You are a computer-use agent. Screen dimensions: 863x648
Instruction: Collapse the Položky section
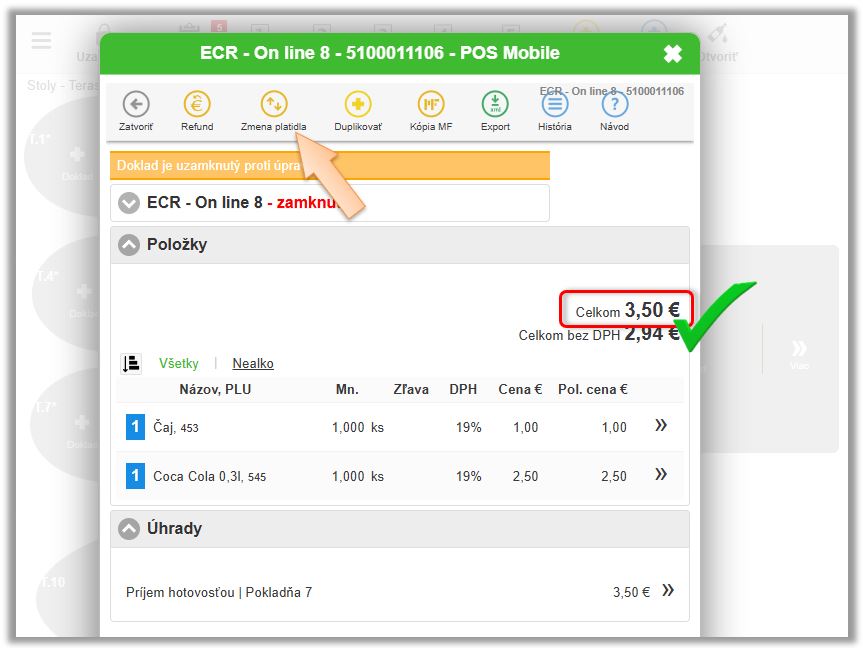129,245
